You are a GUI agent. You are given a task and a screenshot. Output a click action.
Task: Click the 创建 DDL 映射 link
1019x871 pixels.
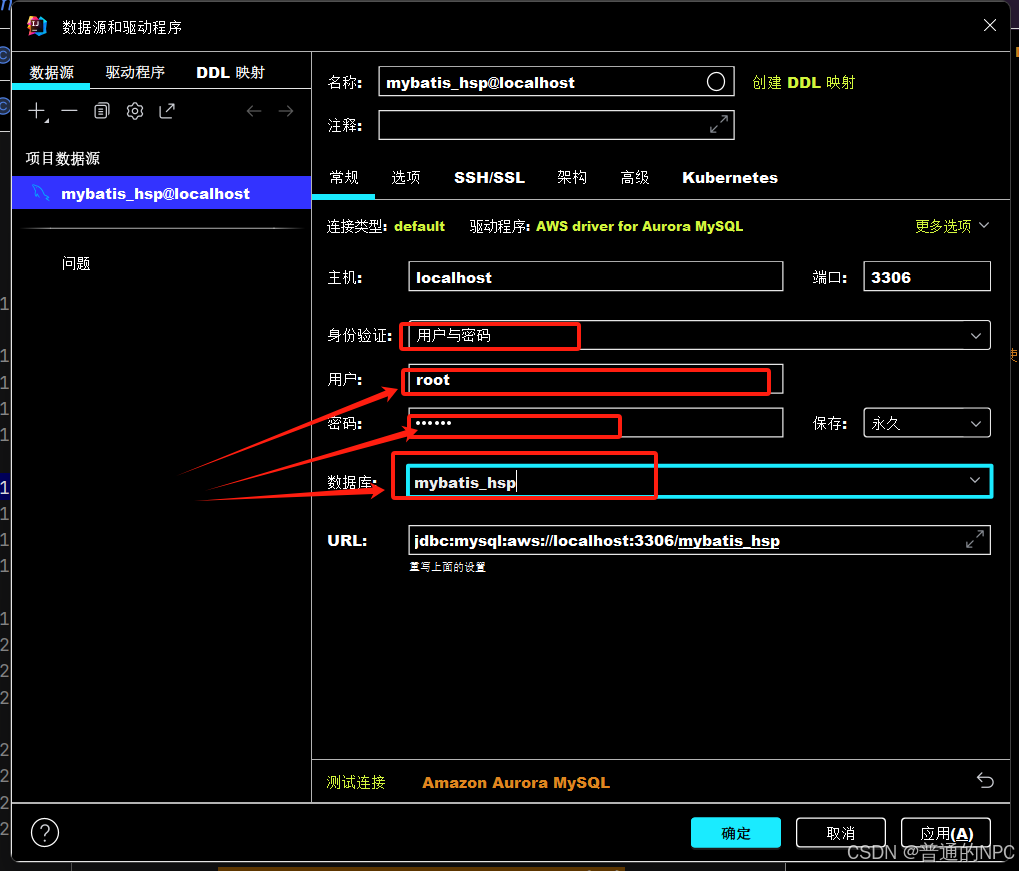[x=803, y=83]
